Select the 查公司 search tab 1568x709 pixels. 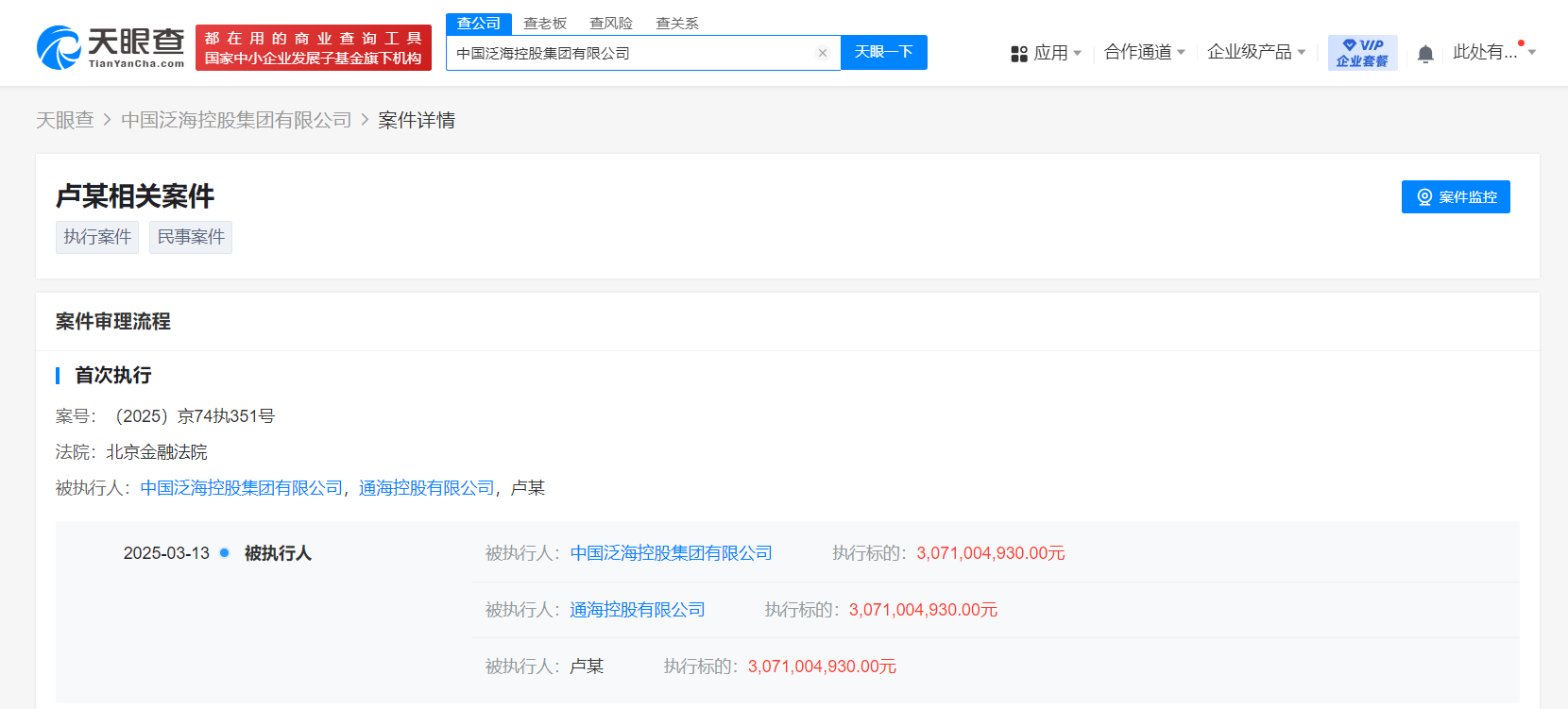click(x=479, y=24)
